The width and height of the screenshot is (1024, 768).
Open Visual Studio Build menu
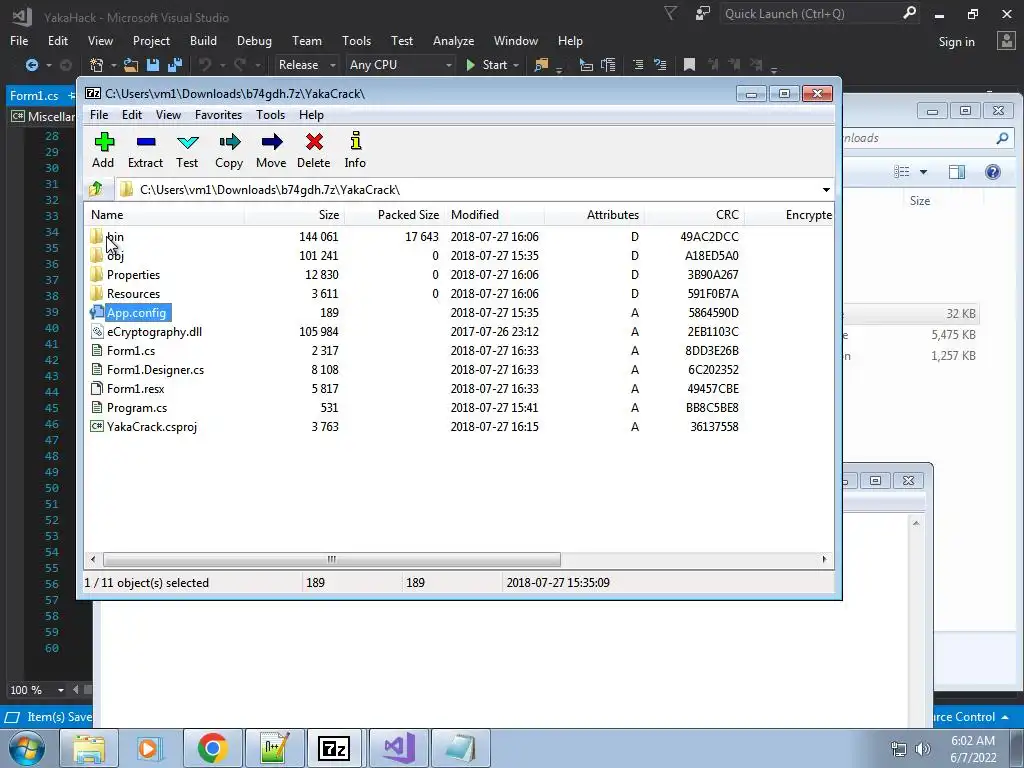pyautogui.click(x=203, y=40)
